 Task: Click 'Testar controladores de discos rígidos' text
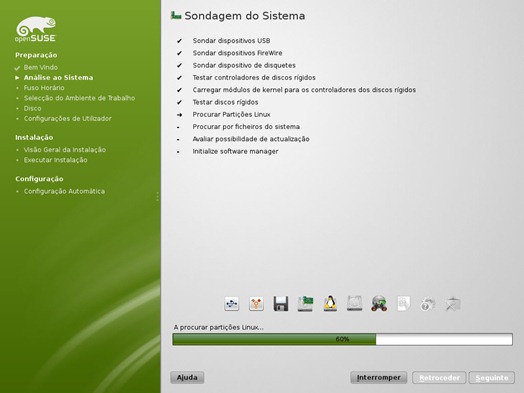pos(254,78)
